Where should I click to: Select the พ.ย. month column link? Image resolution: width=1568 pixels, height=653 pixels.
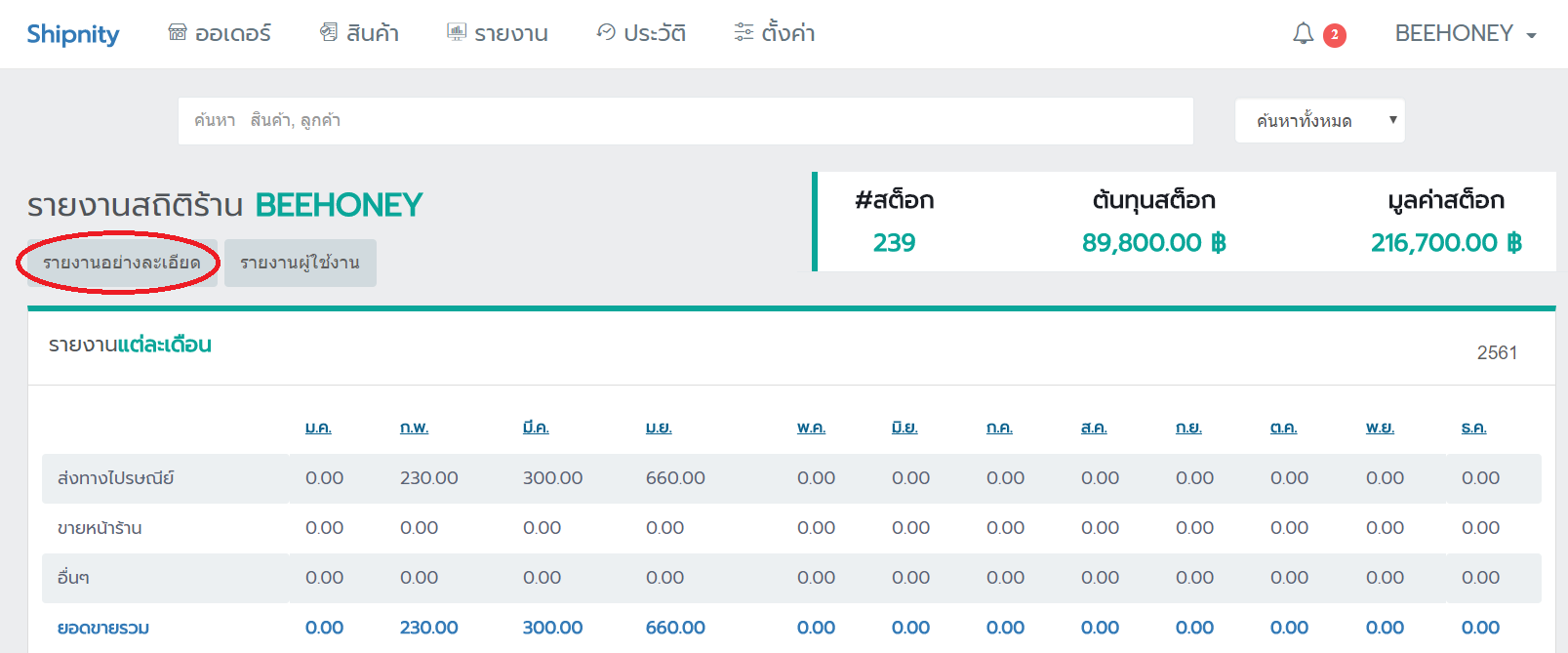pyautogui.click(x=1380, y=428)
